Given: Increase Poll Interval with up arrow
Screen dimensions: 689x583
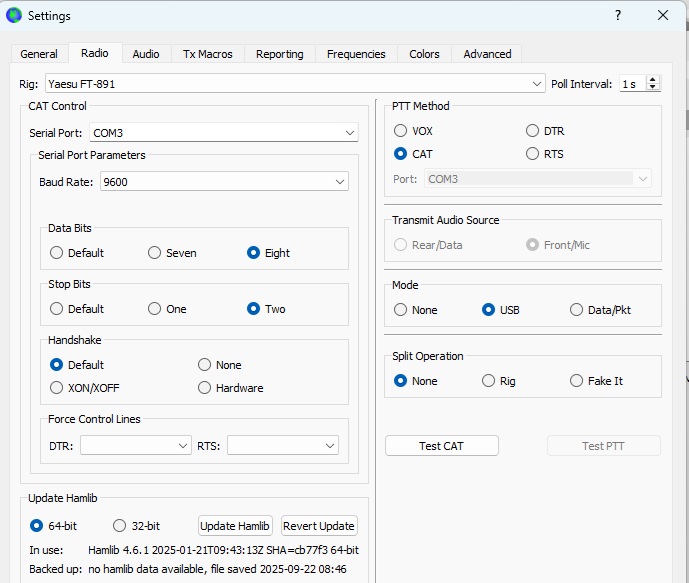Looking at the screenshot, I should (653, 80).
